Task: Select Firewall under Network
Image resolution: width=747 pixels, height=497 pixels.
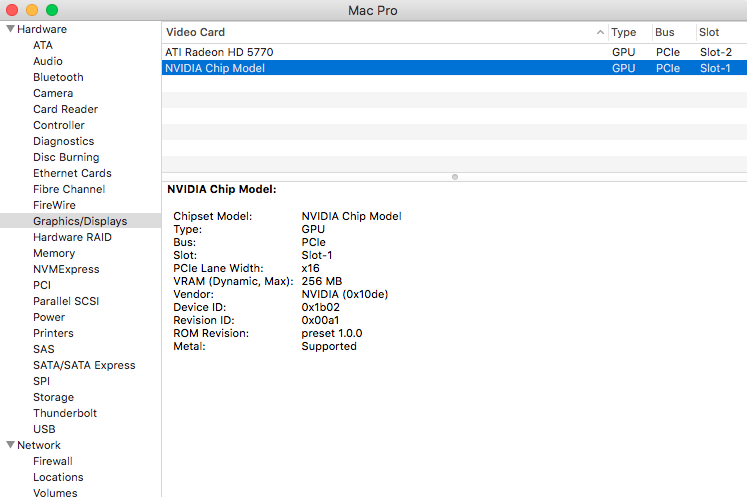Action: [x=53, y=461]
